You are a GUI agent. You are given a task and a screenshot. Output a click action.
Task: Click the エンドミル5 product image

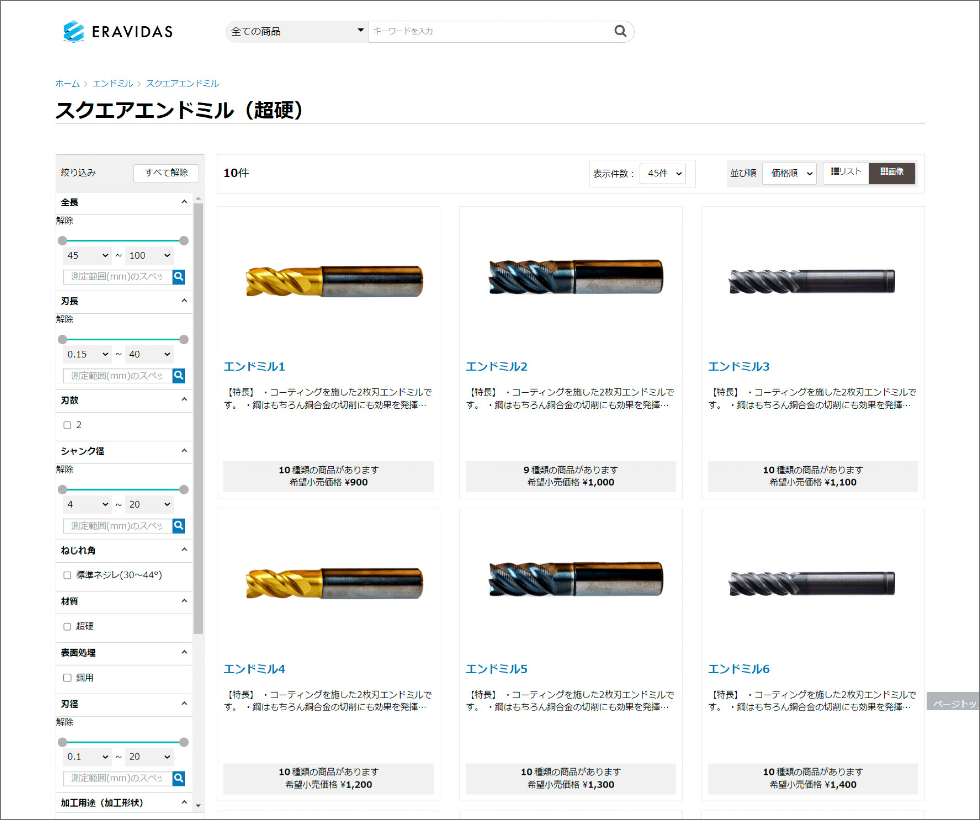pyautogui.click(x=575, y=579)
